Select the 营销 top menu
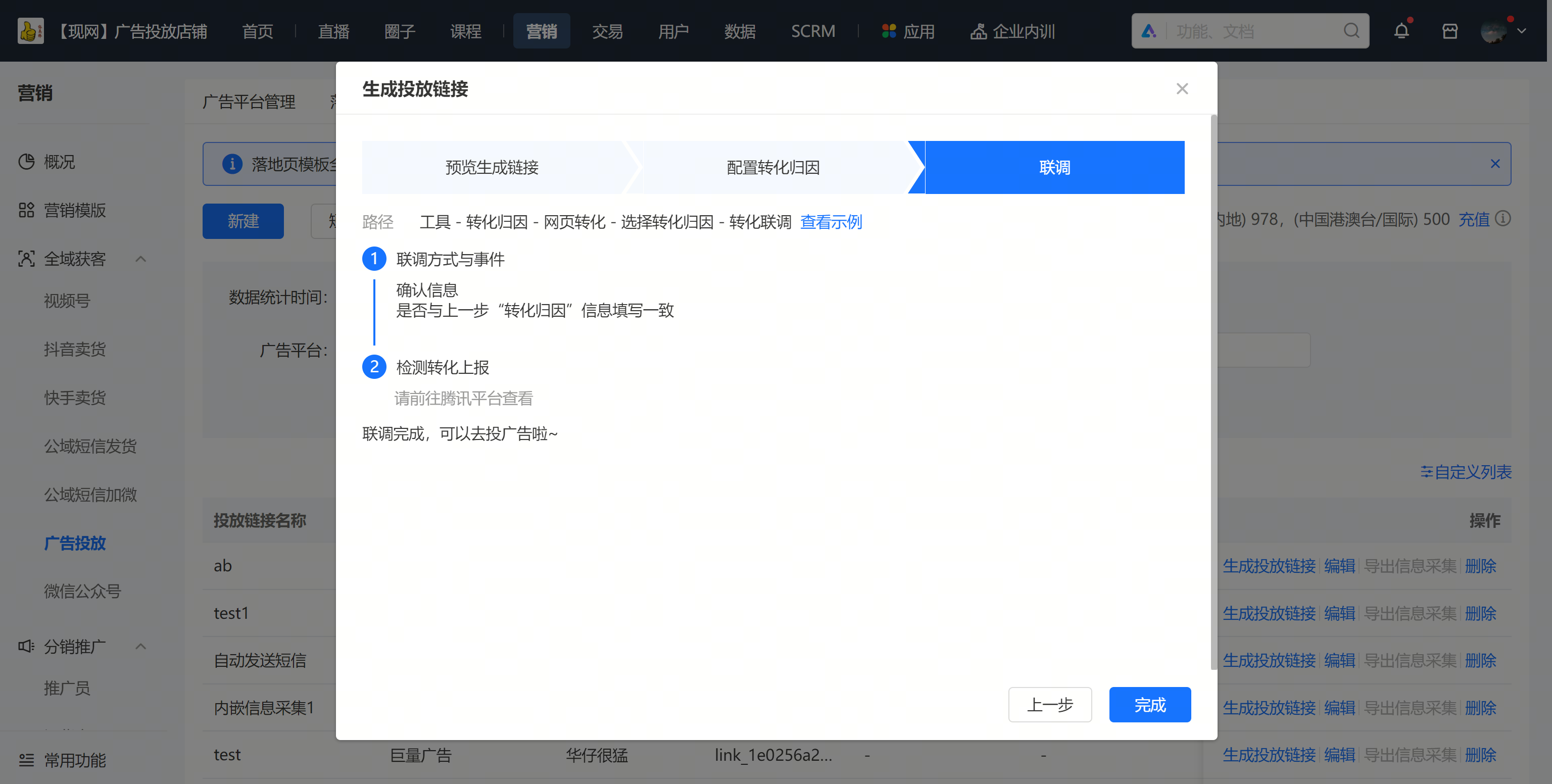The image size is (1552, 784). pos(541,31)
